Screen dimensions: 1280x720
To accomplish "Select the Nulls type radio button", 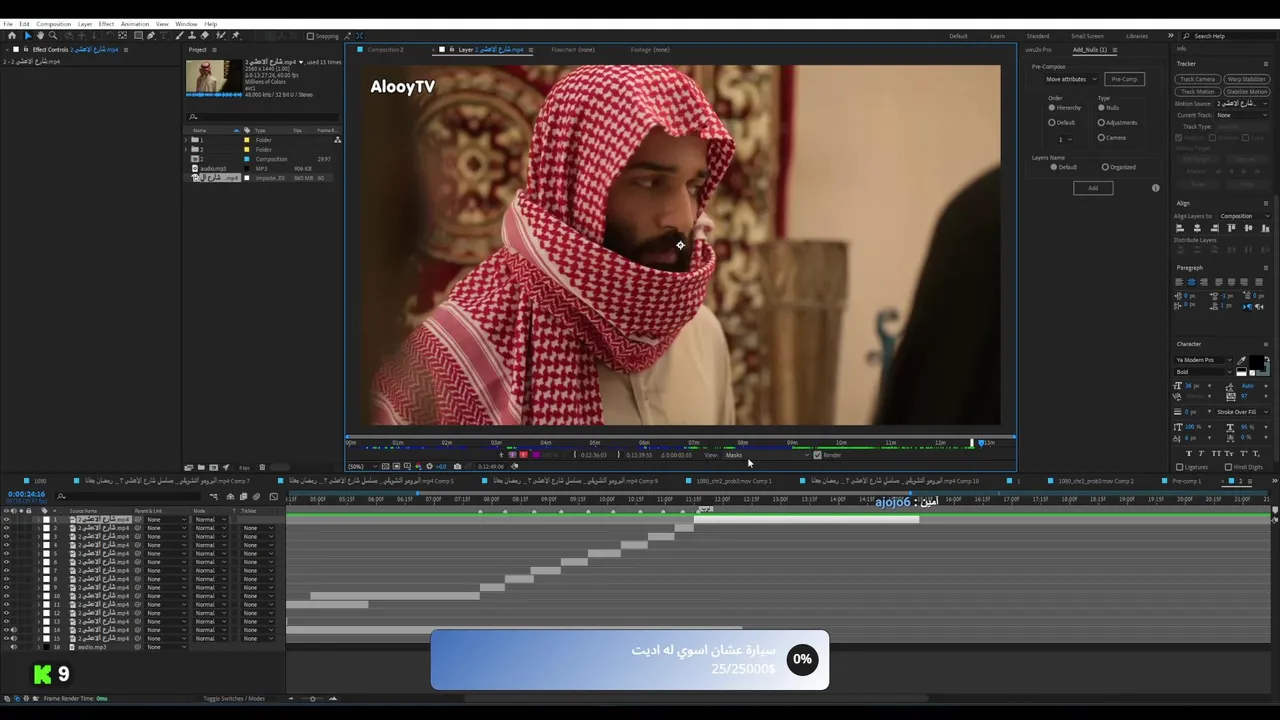I will pyautogui.click(x=1101, y=108).
